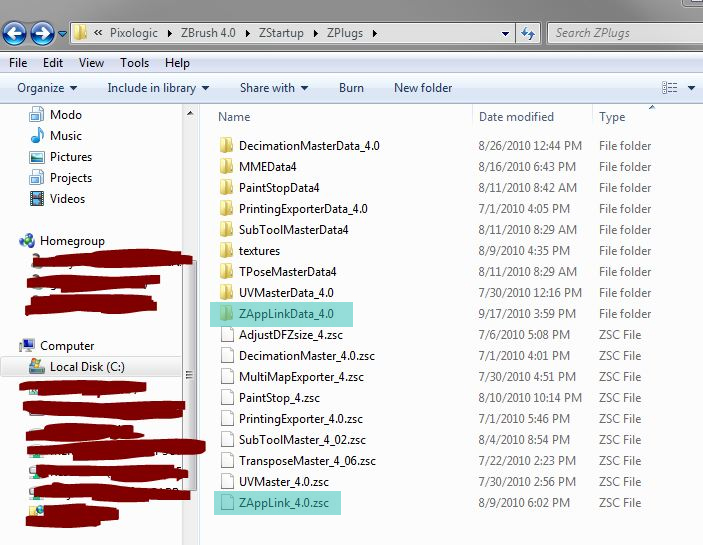Go forward with the blue Forward arrow
This screenshot has height=545, width=703.
pyautogui.click(x=43, y=33)
